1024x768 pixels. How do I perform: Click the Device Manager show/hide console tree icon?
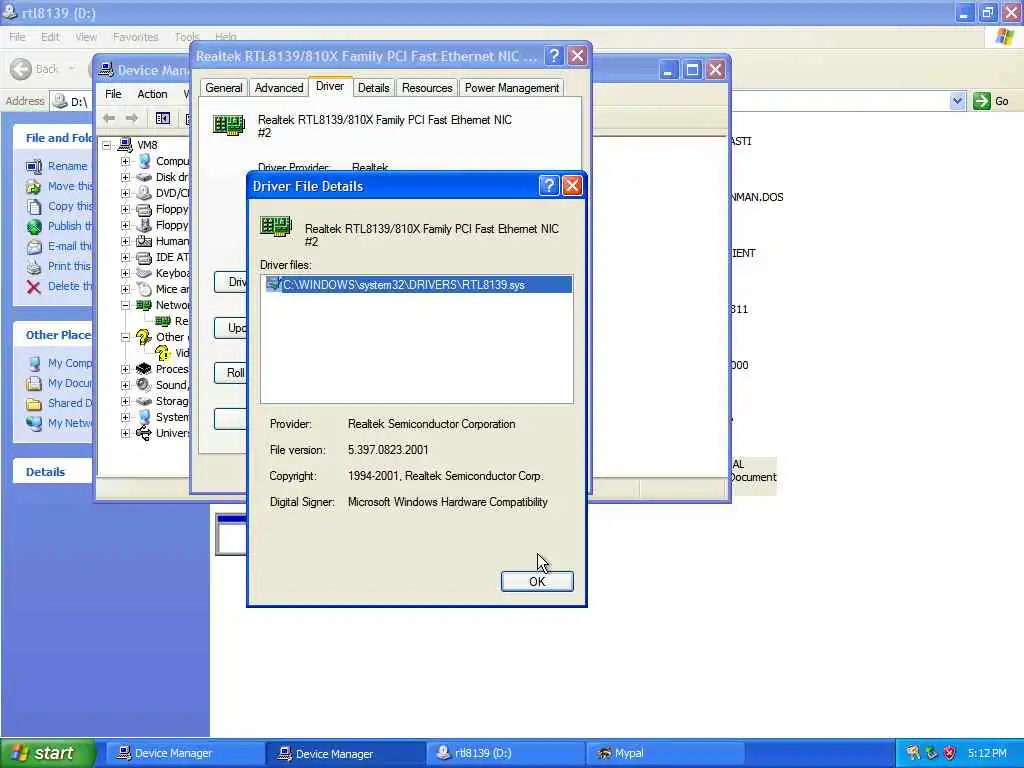163,118
